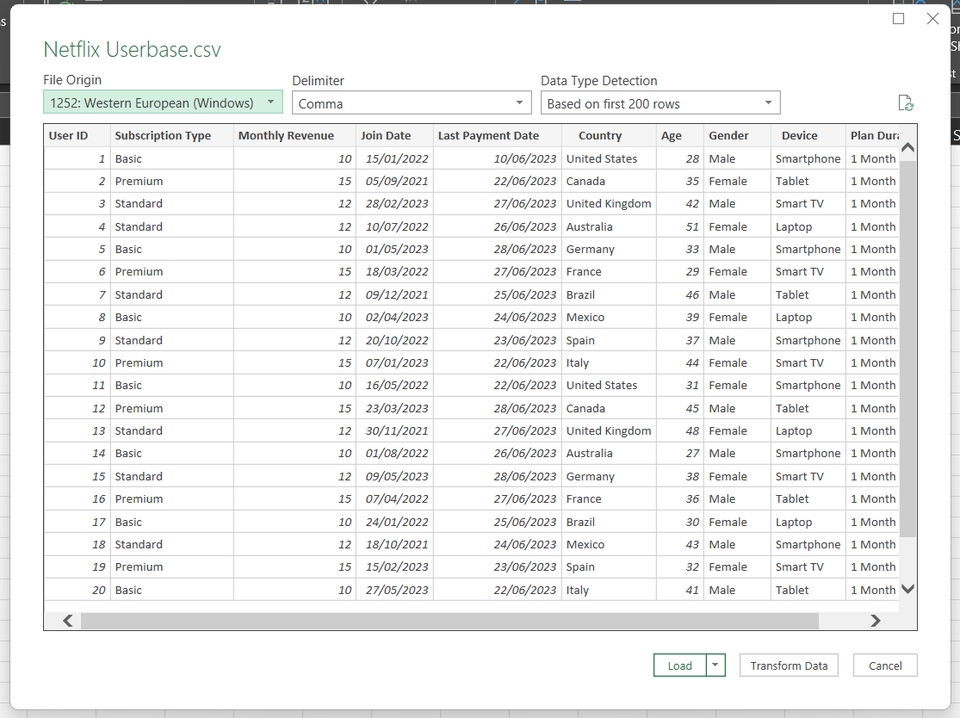The image size is (960, 718).
Task: Click User ID 20 cell
Action: click(77, 590)
